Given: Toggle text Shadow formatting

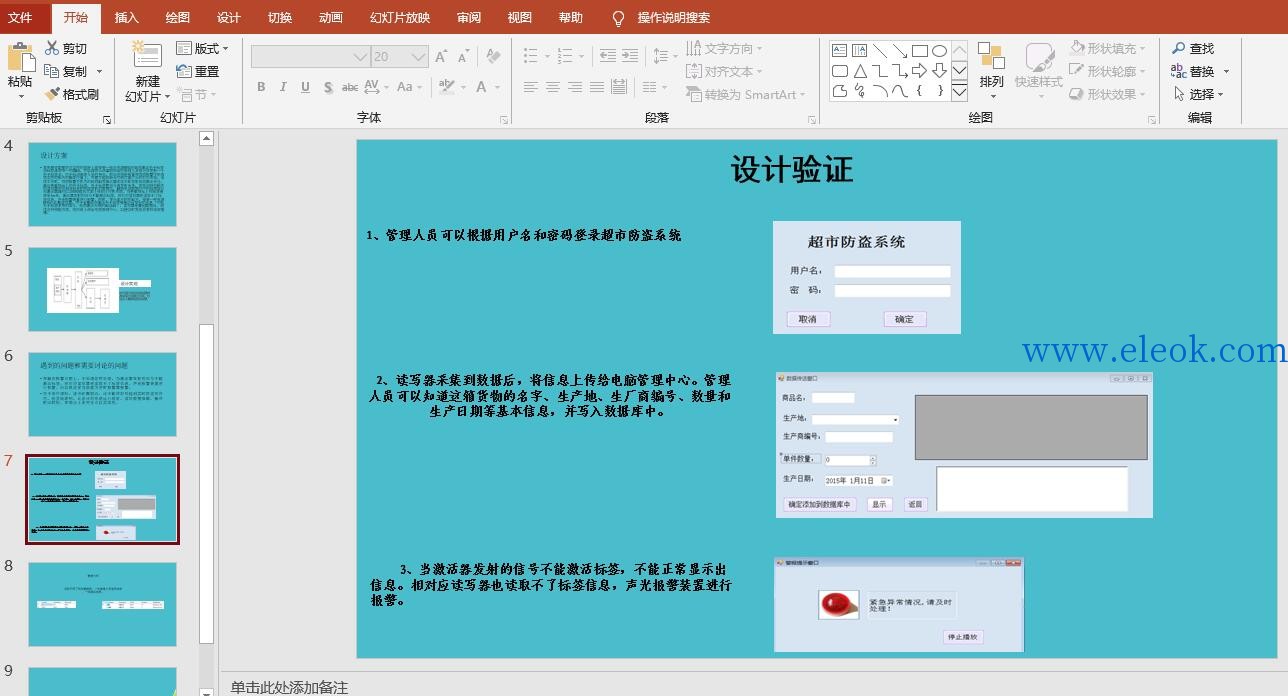Looking at the screenshot, I should point(328,87).
